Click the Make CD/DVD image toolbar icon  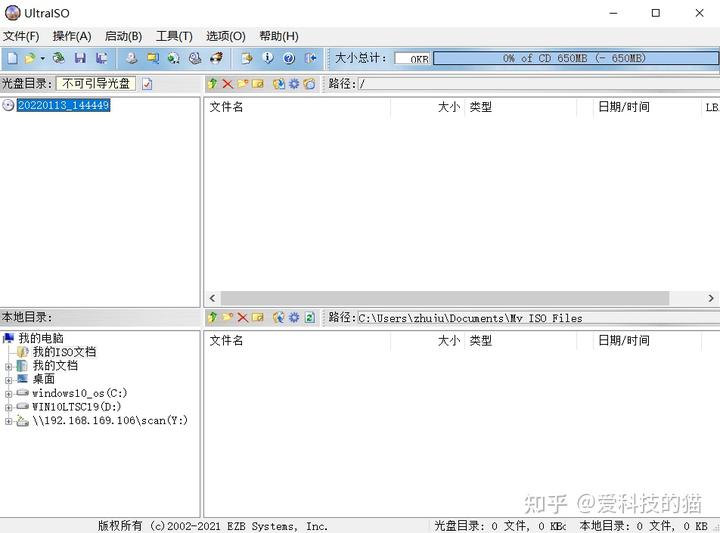point(132,58)
